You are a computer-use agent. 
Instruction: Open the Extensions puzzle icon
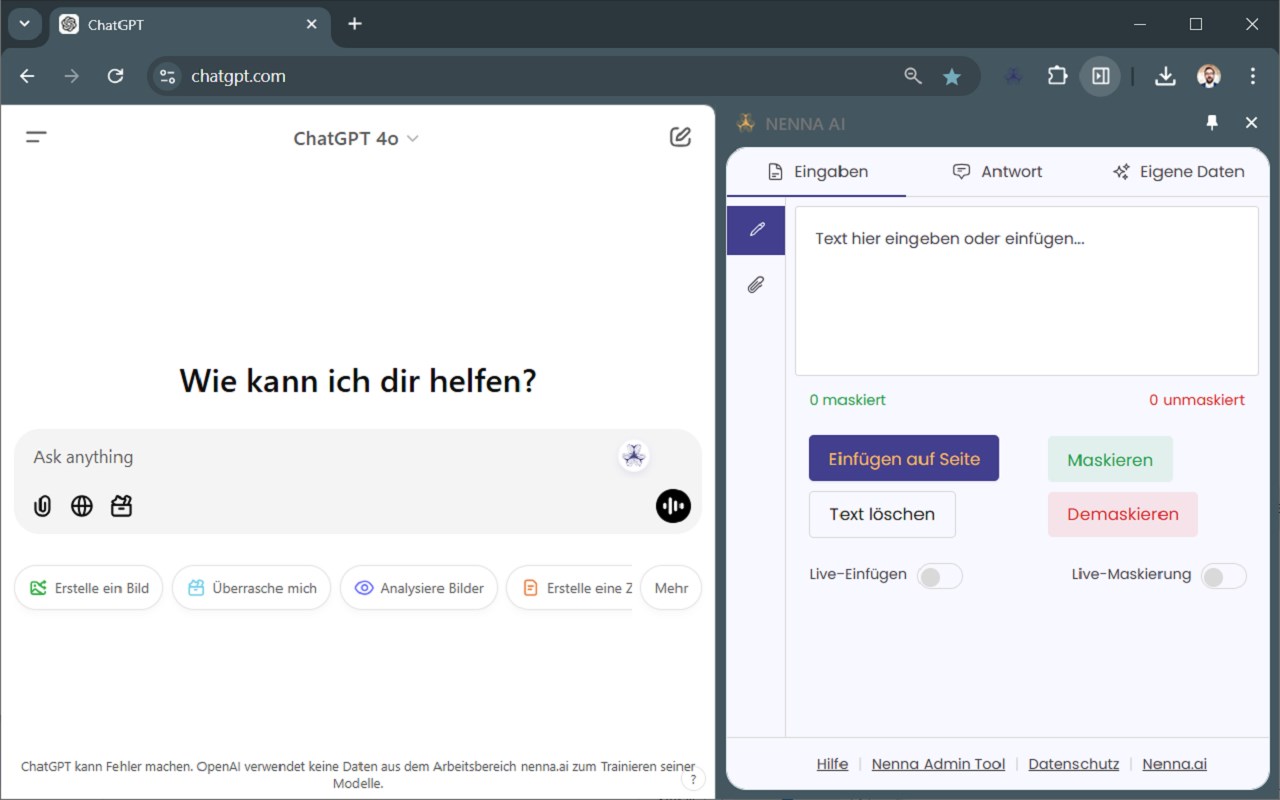click(1057, 76)
